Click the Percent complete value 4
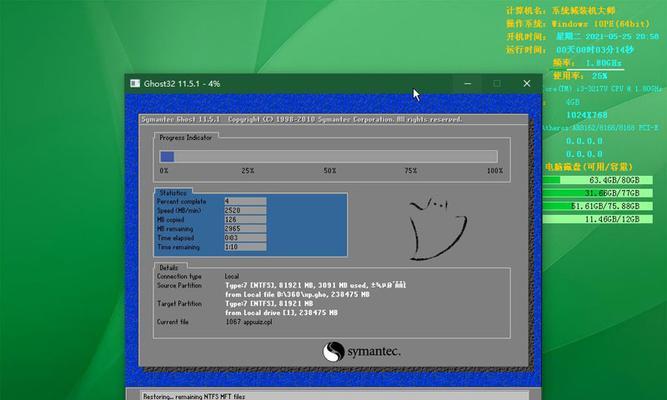This screenshot has width=667, height=400. point(245,201)
